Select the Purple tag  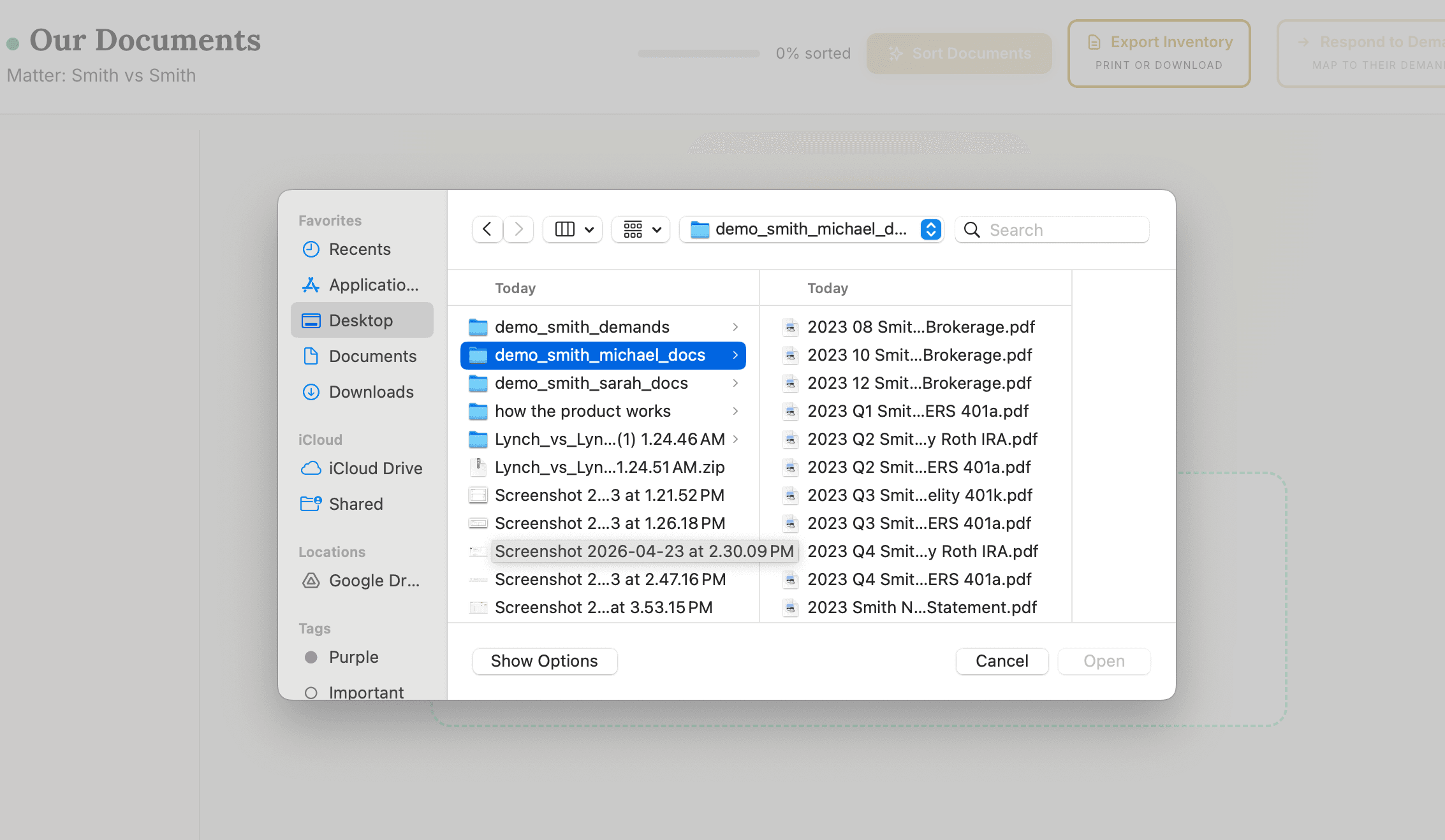(353, 657)
